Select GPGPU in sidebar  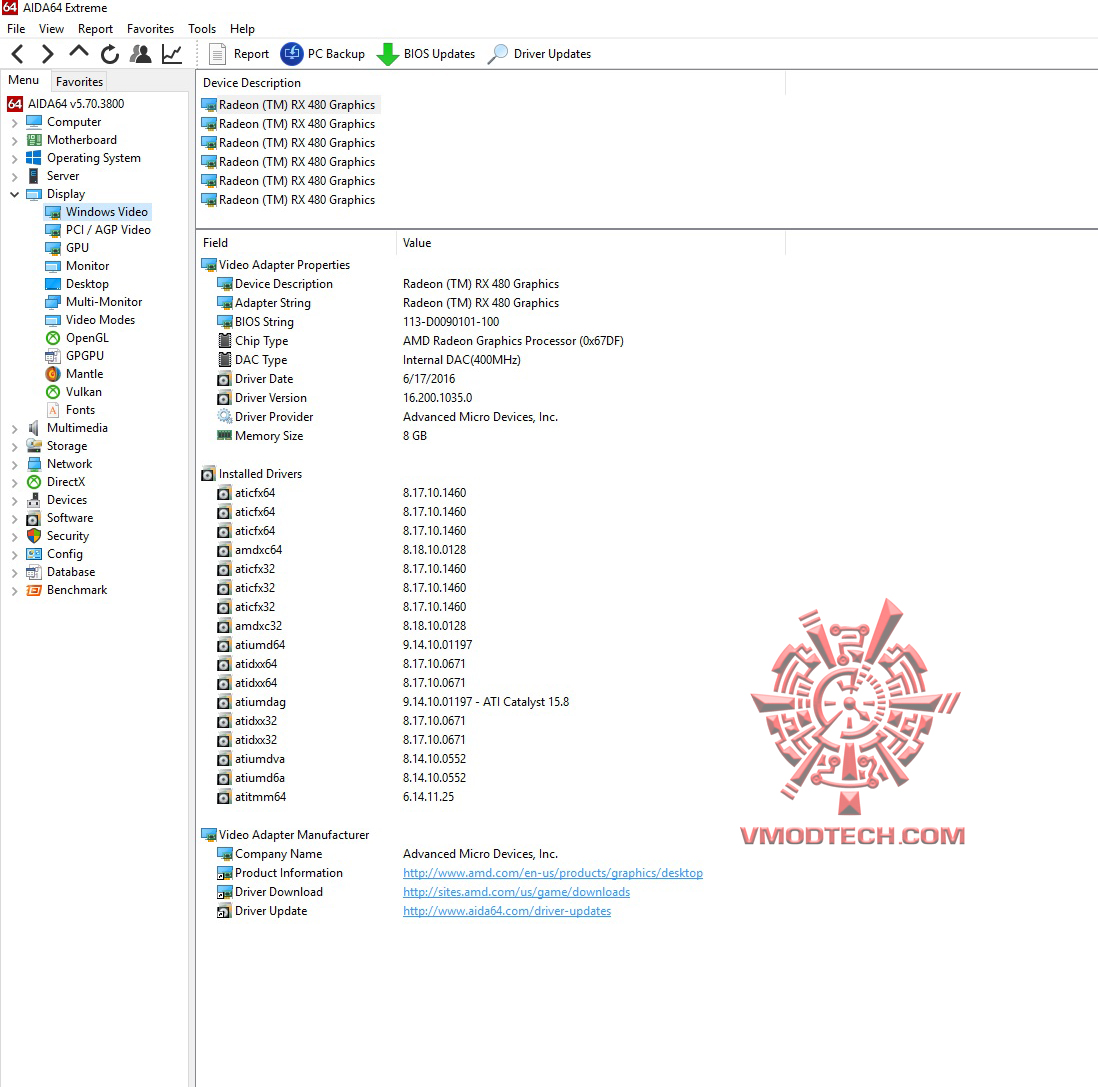coord(84,356)
